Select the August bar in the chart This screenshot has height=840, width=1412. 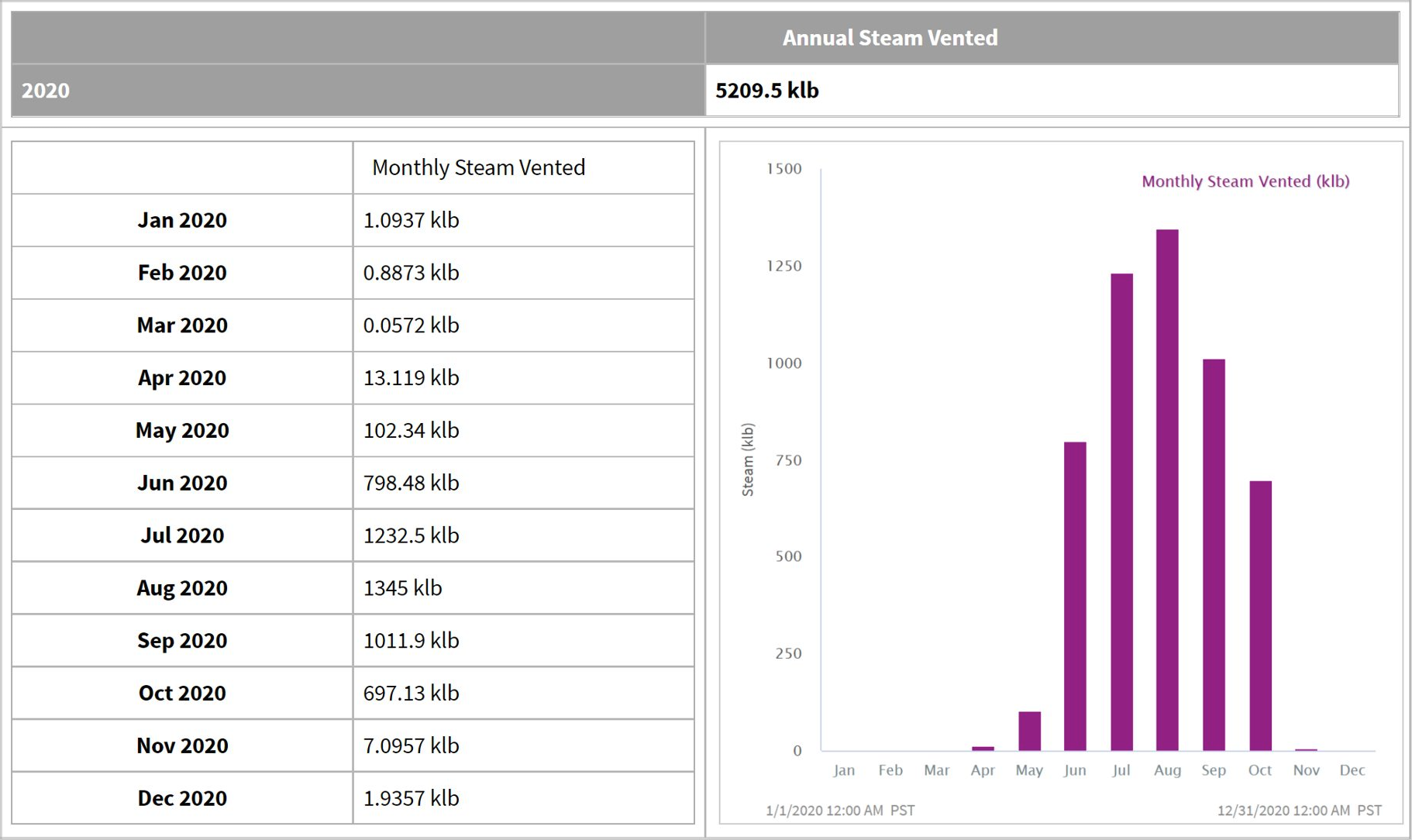point(1167,490)
